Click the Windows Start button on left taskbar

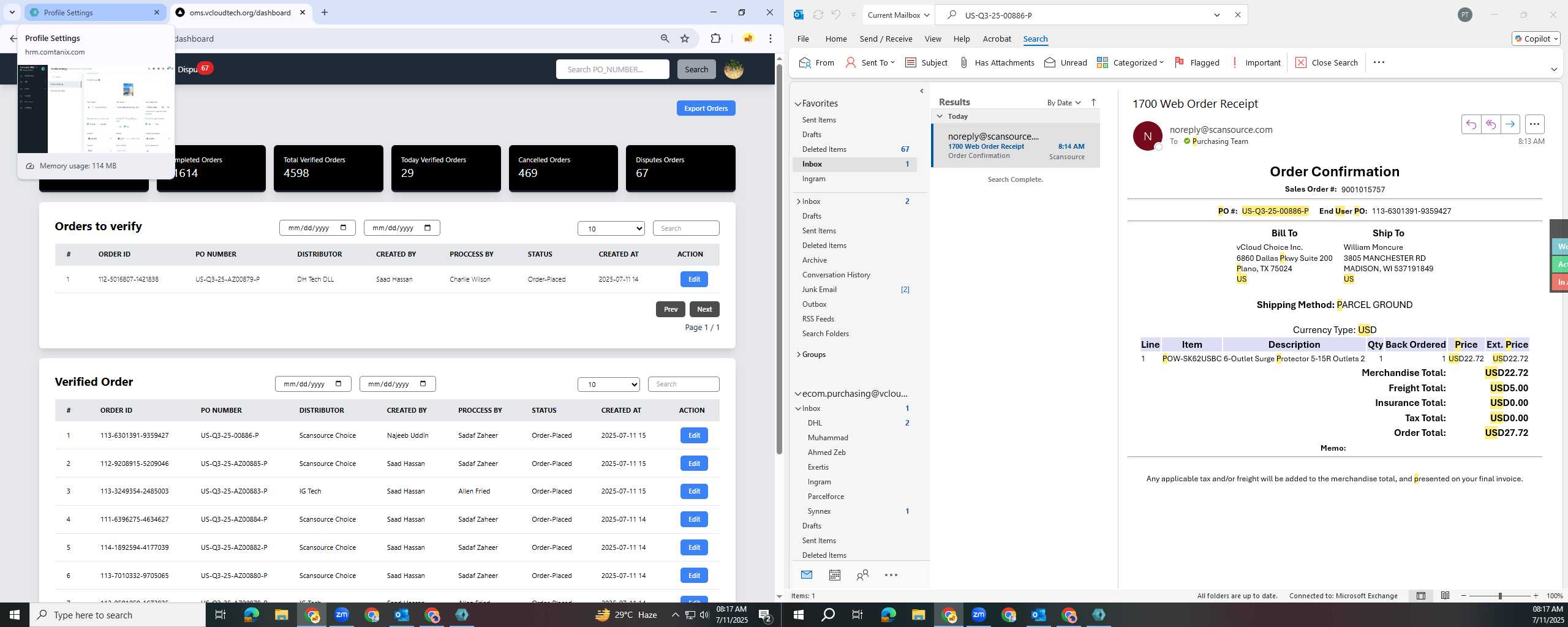pyautogui.click(x=15, y=615)
